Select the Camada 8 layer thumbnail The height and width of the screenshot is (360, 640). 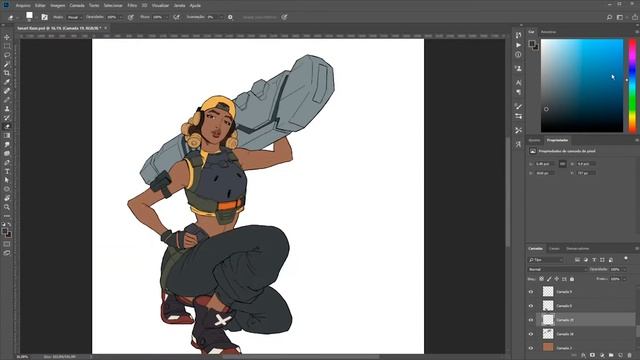point(548,305)
